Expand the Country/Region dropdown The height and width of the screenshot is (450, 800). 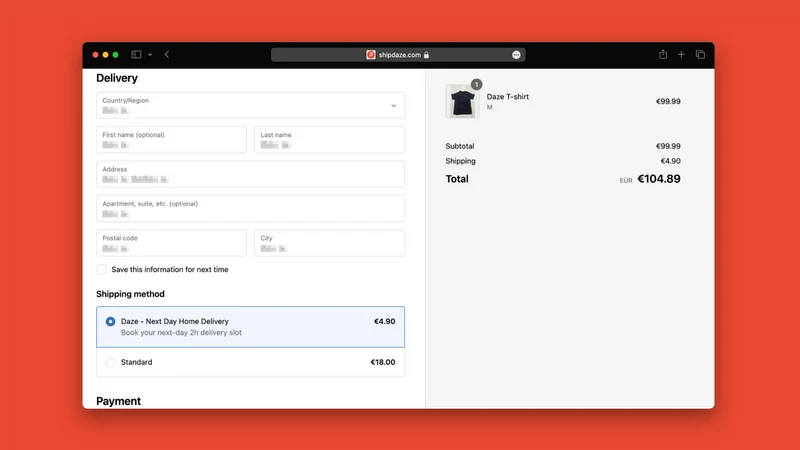[x=251, y=106]
